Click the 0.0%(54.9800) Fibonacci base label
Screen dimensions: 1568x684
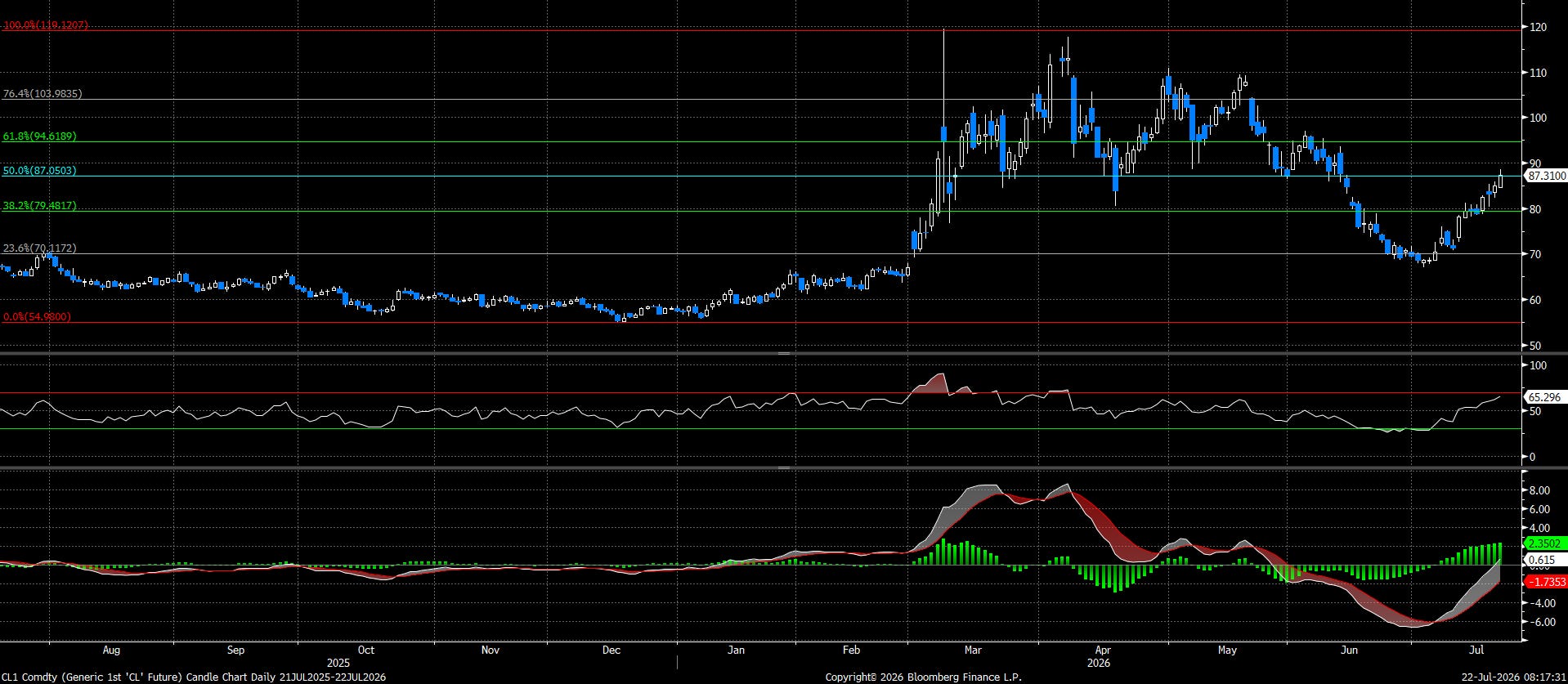(x=37, y=317)
